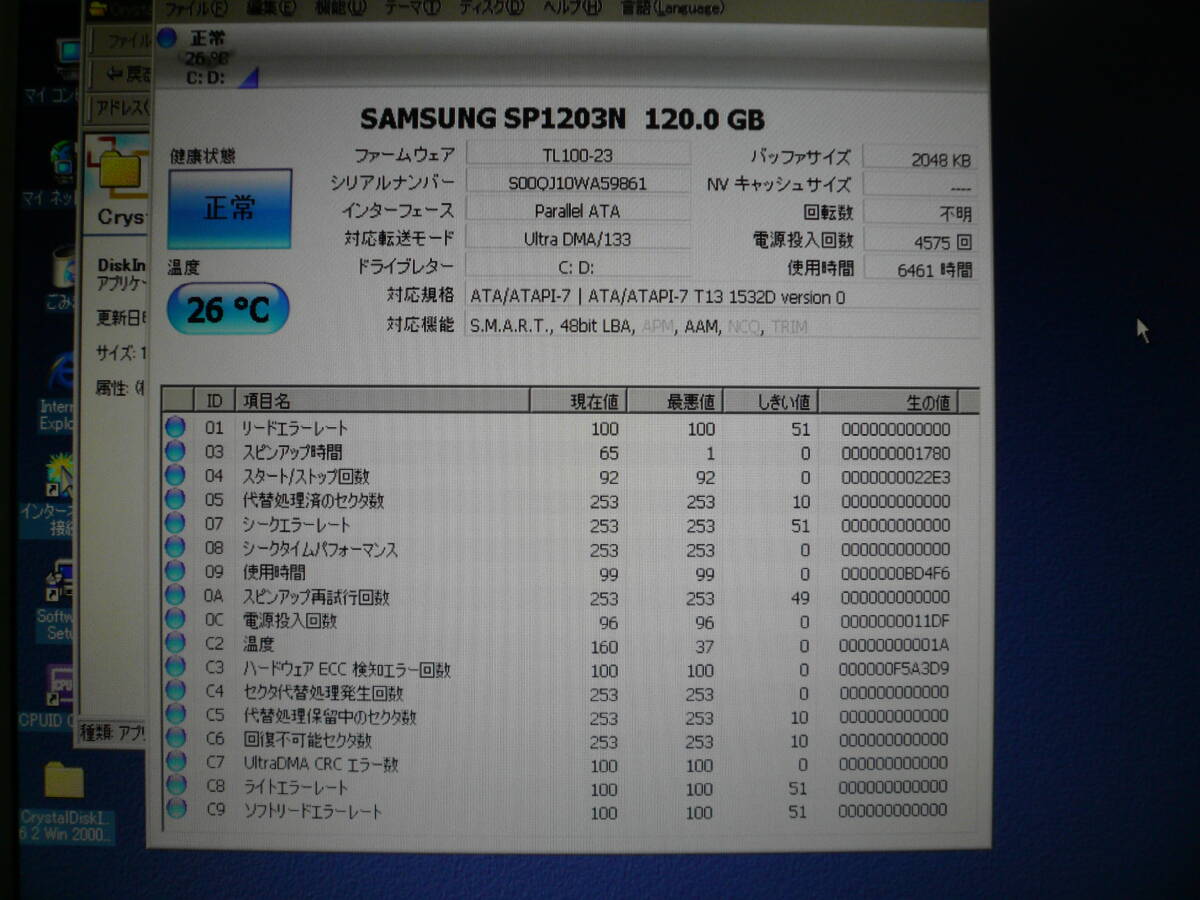The image size is (1200, 900).
Task: Click the status circle for ID 09 使用時間
Action: click(x=176, y=571)
